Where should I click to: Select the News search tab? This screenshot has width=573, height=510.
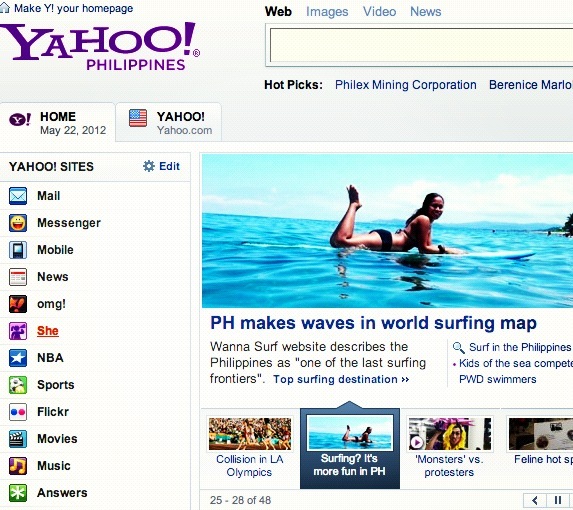426,12
